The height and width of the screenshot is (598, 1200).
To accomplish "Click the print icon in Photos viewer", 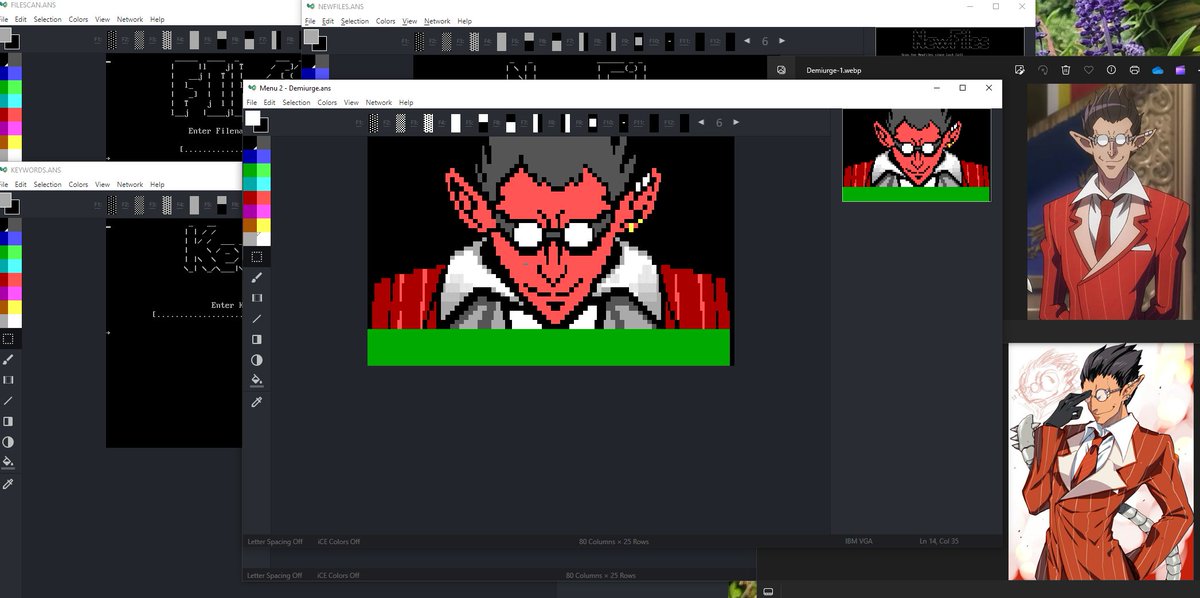I will tap(1134, 70).
